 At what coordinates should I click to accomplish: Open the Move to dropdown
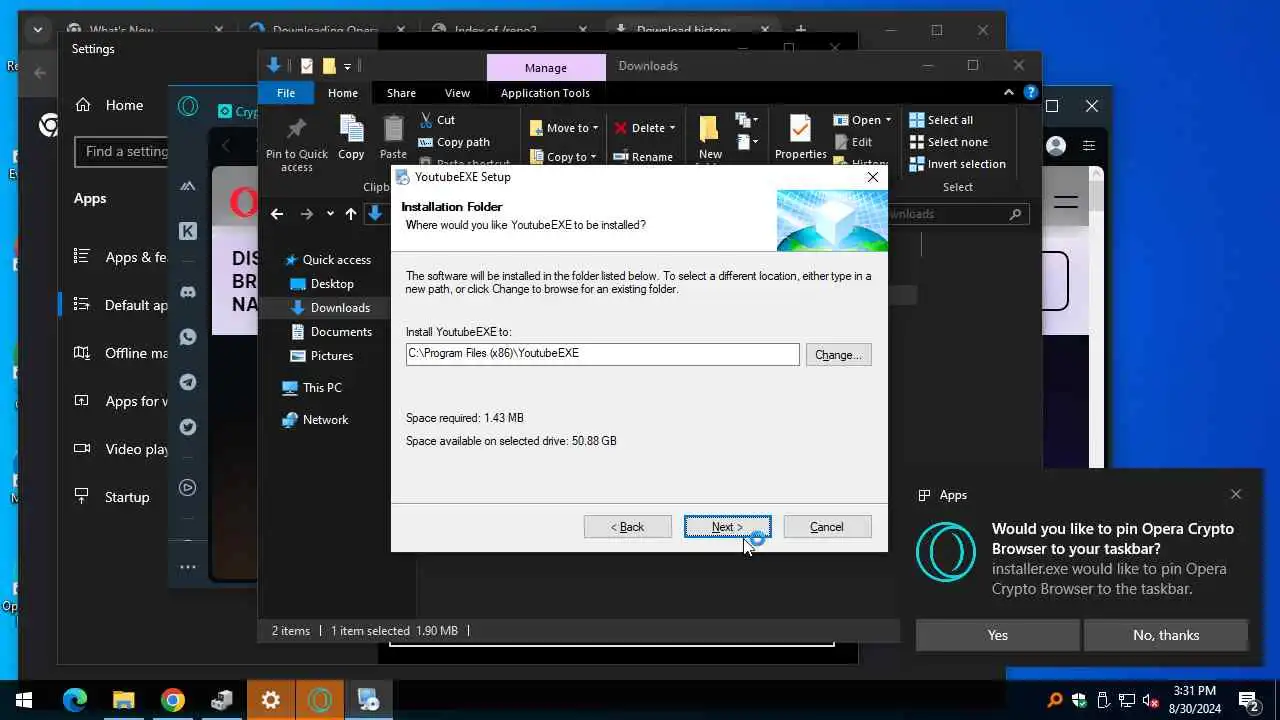pyautogui.click(x=564, y=128)
